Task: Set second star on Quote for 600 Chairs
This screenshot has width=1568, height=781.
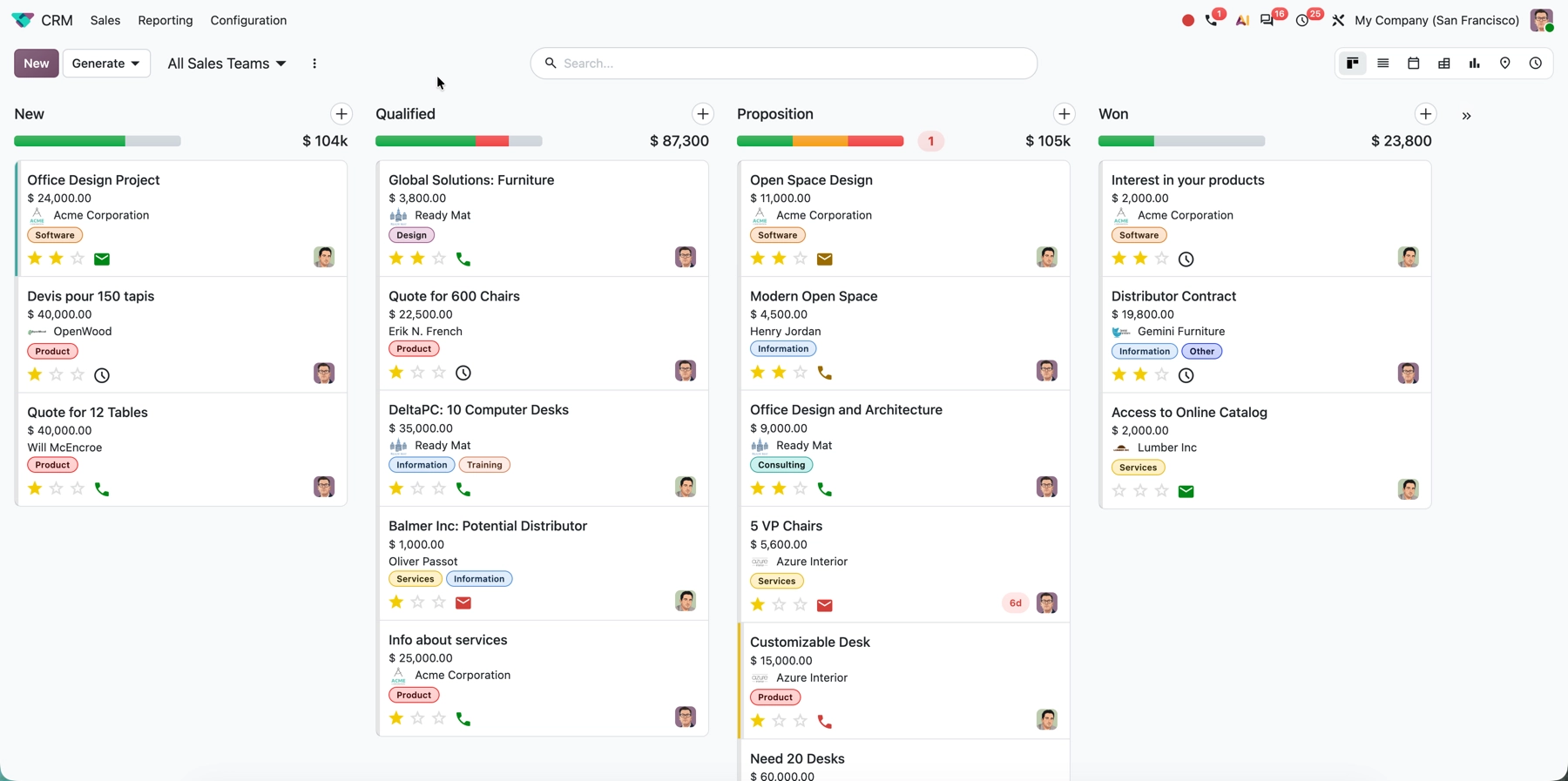Action: (x=418, y=373)
